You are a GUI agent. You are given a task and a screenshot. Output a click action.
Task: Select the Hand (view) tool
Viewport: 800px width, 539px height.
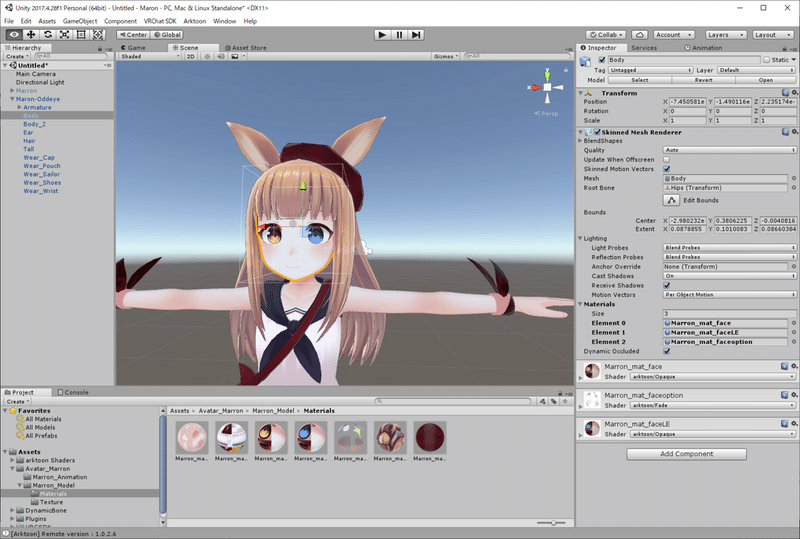click(x=14, y=35)
